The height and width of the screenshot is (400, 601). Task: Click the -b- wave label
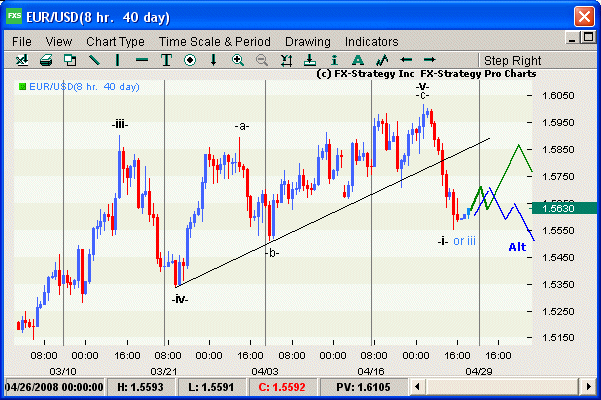[272, 253]
